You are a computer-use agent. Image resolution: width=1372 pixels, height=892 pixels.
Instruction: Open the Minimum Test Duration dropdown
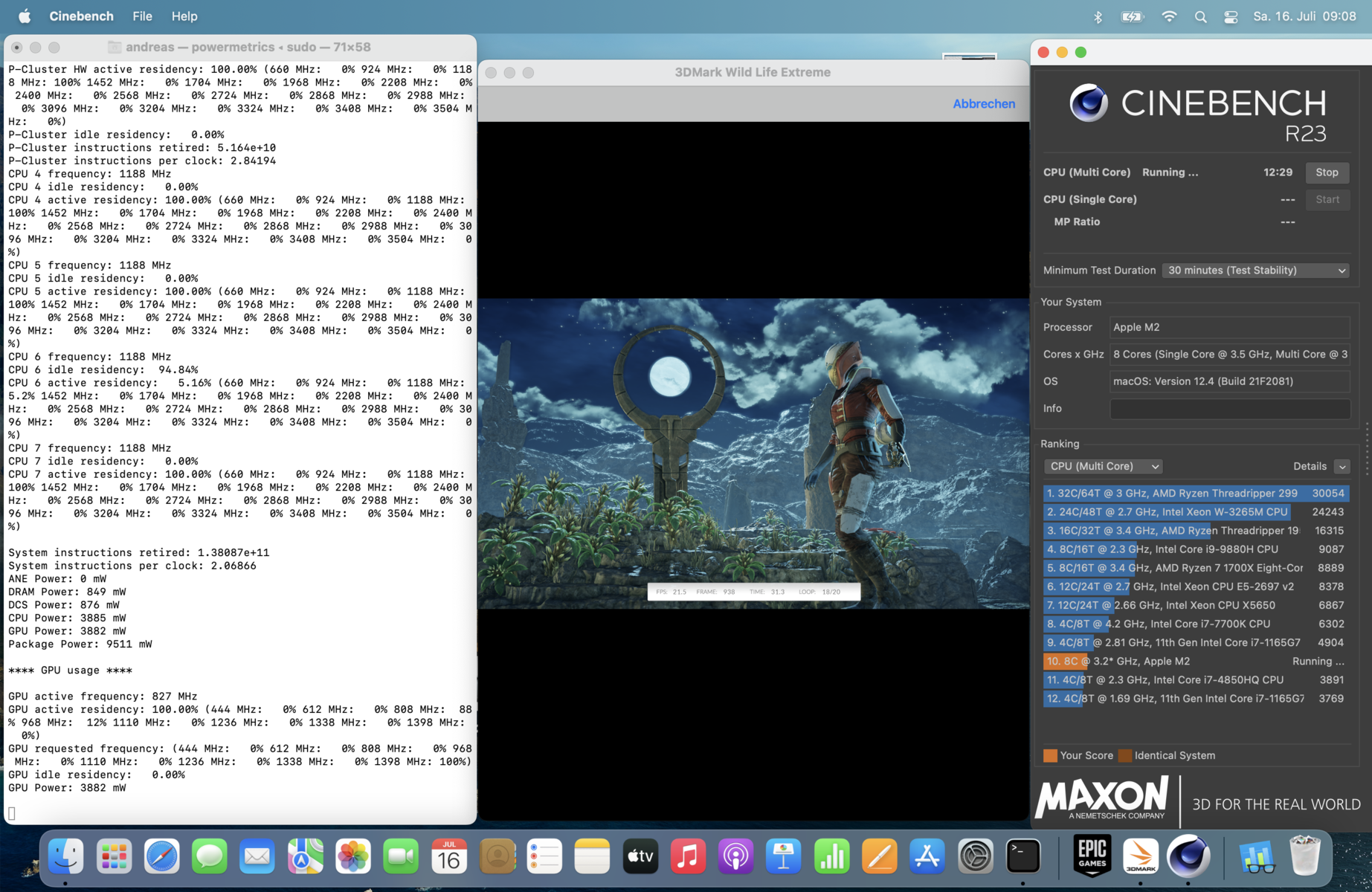[1256, 271]
